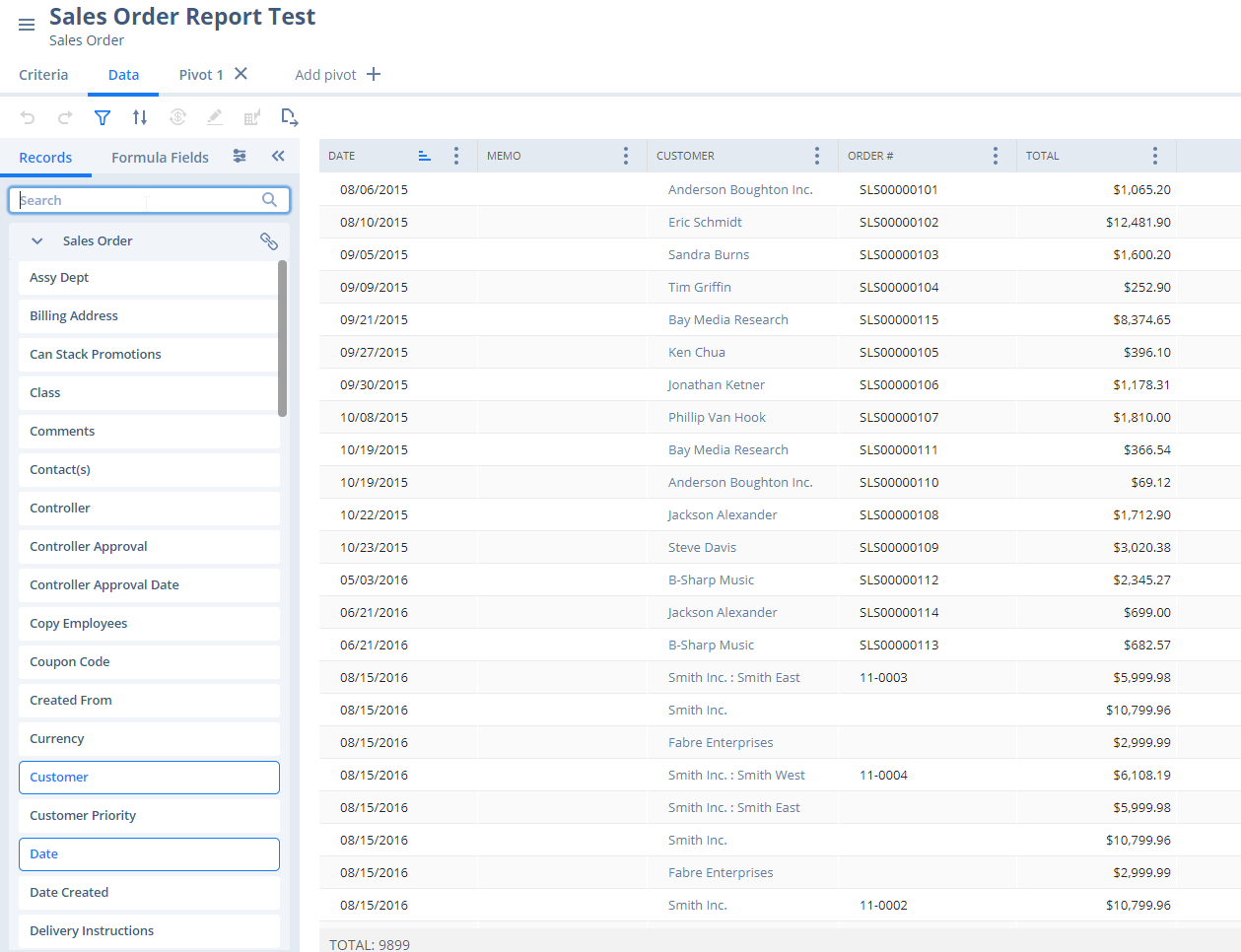Switch to the Criteria tab
Screen dimensions: 1241x952
tap(43, 75)
